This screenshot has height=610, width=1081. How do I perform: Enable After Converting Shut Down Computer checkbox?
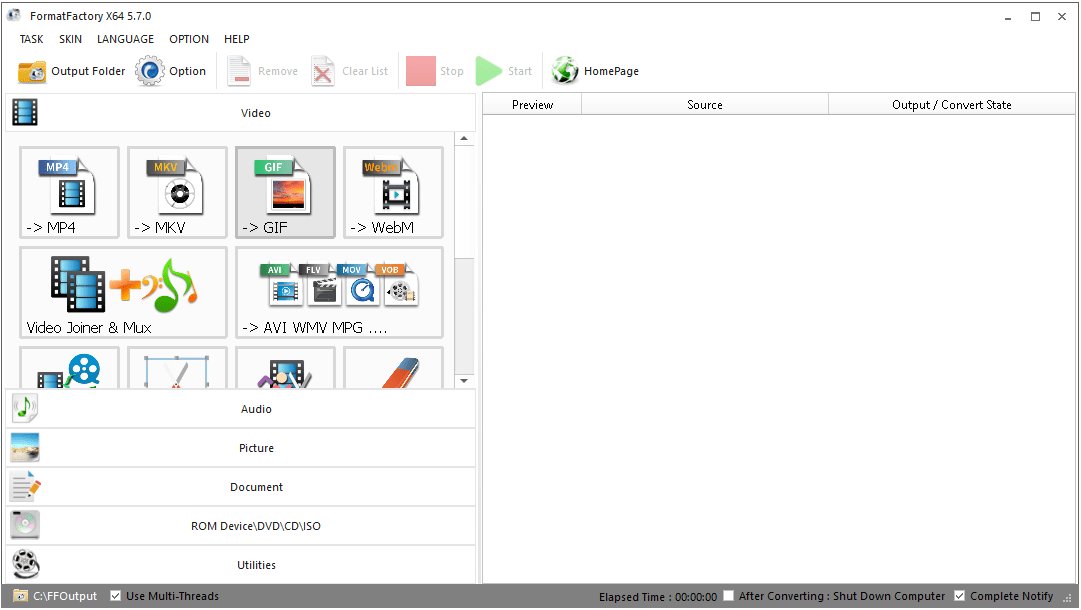(x=728, y=596)
